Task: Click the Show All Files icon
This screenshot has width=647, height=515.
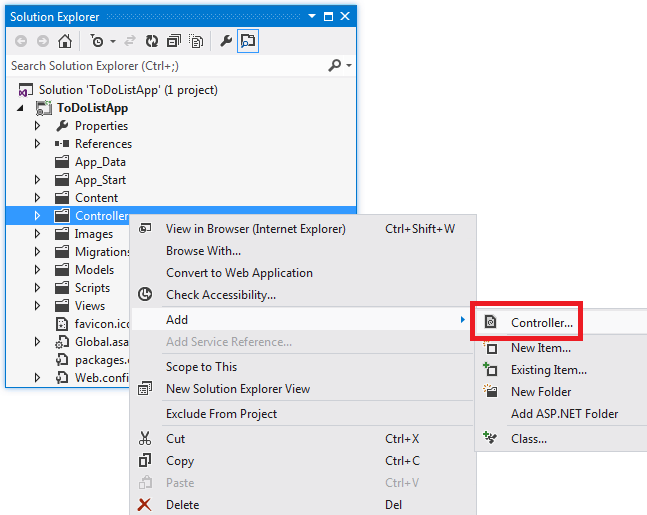Action: pos(196,41)
